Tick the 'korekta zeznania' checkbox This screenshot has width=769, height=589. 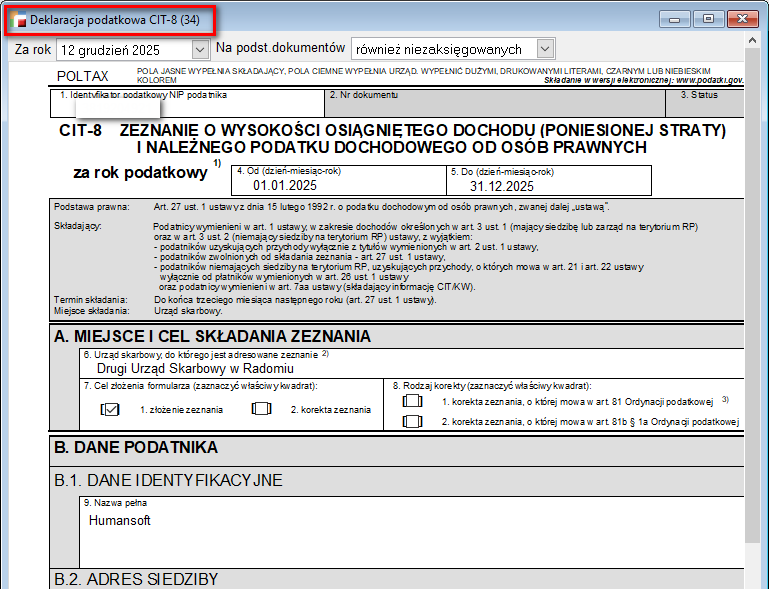pyautogui.click(x=262, y=409)
